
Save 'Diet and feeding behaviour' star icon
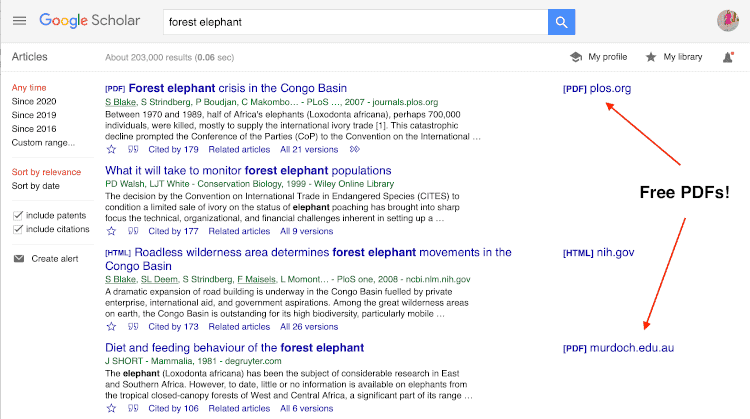point(111,408)
